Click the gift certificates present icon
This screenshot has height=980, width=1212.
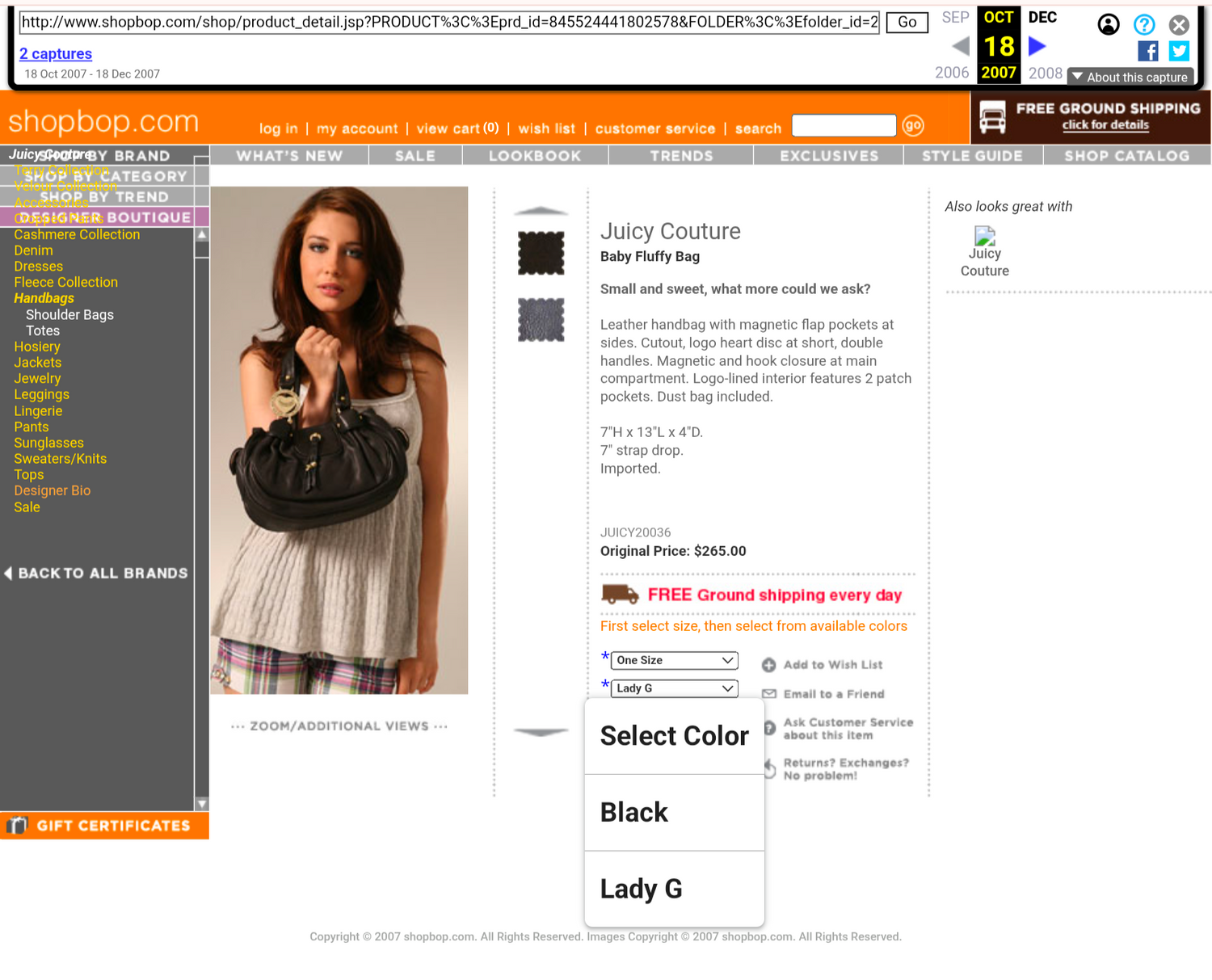(17, 825)
